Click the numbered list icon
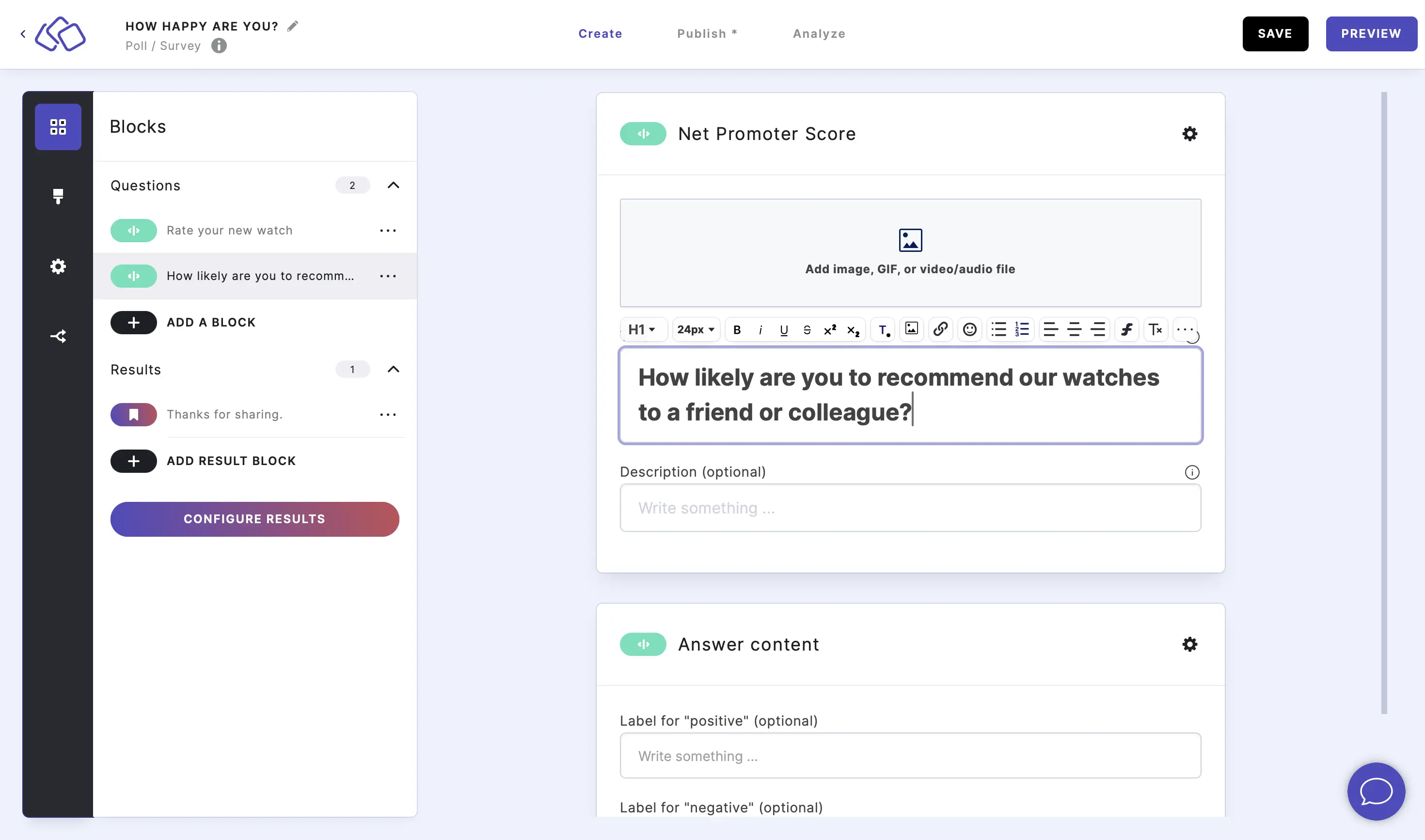1425x840 pixels. [1022, 329]
